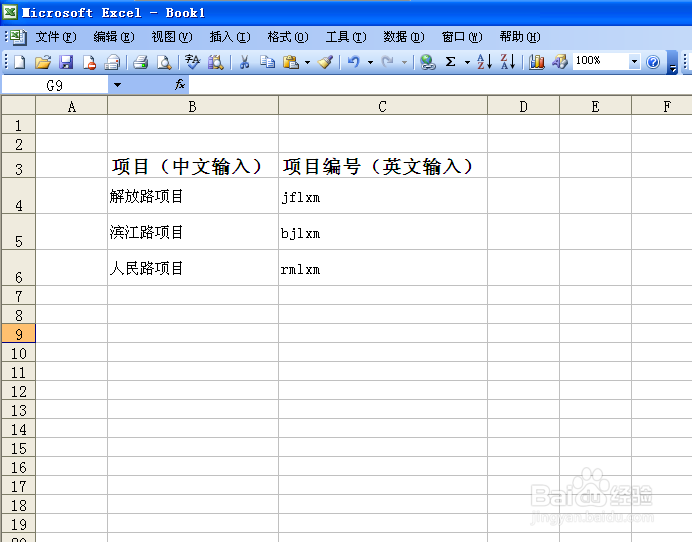Undo the last action
692x542 pixels.
pyautogui.click(x=354, y=62)
